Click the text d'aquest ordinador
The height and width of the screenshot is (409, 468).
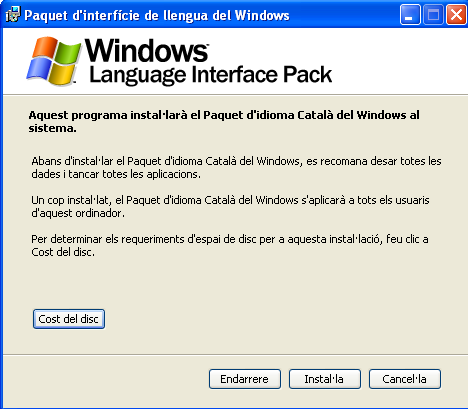(78, 213)
